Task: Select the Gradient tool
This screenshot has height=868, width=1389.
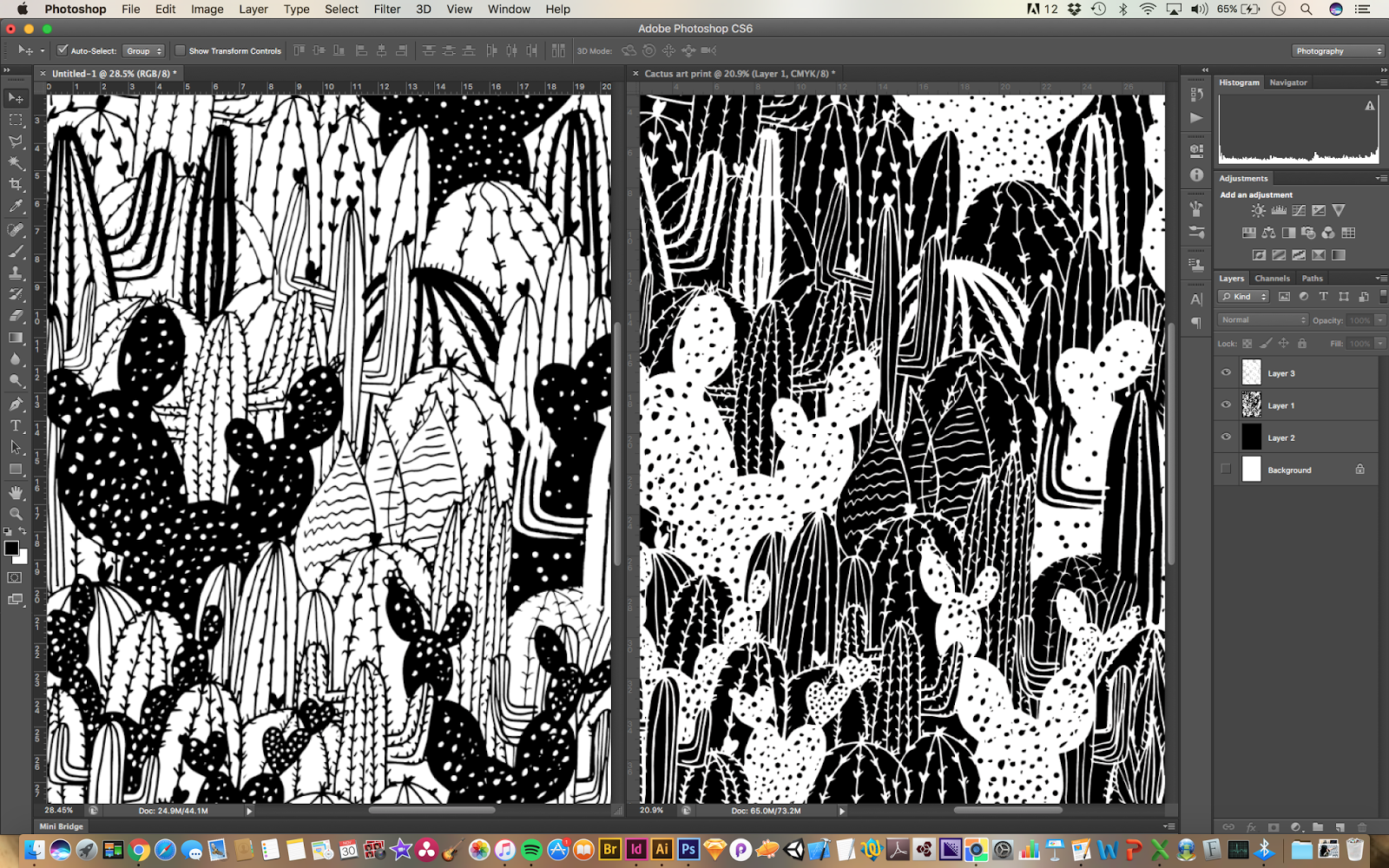Action: click(16, 339)
